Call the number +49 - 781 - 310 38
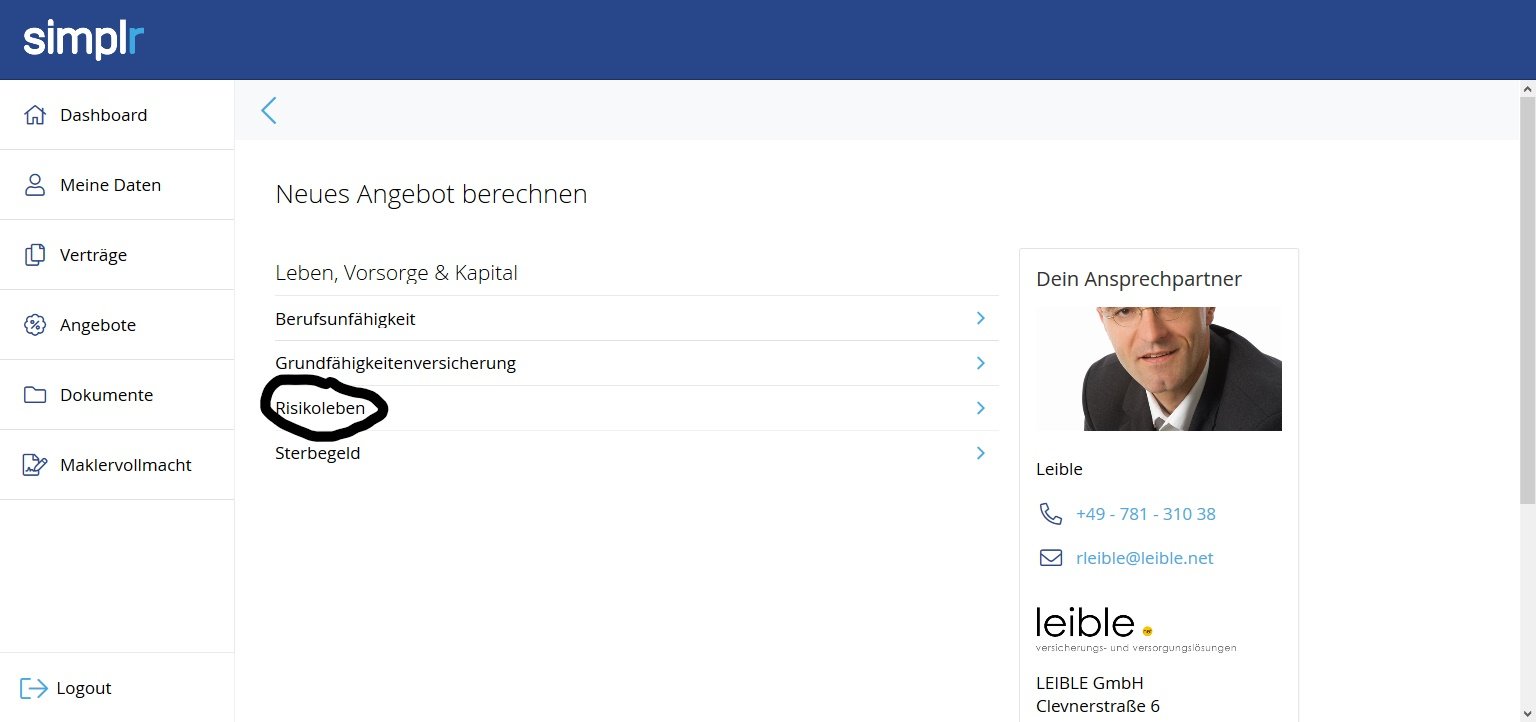The image size is (1536, 722). coord(1146,514)
